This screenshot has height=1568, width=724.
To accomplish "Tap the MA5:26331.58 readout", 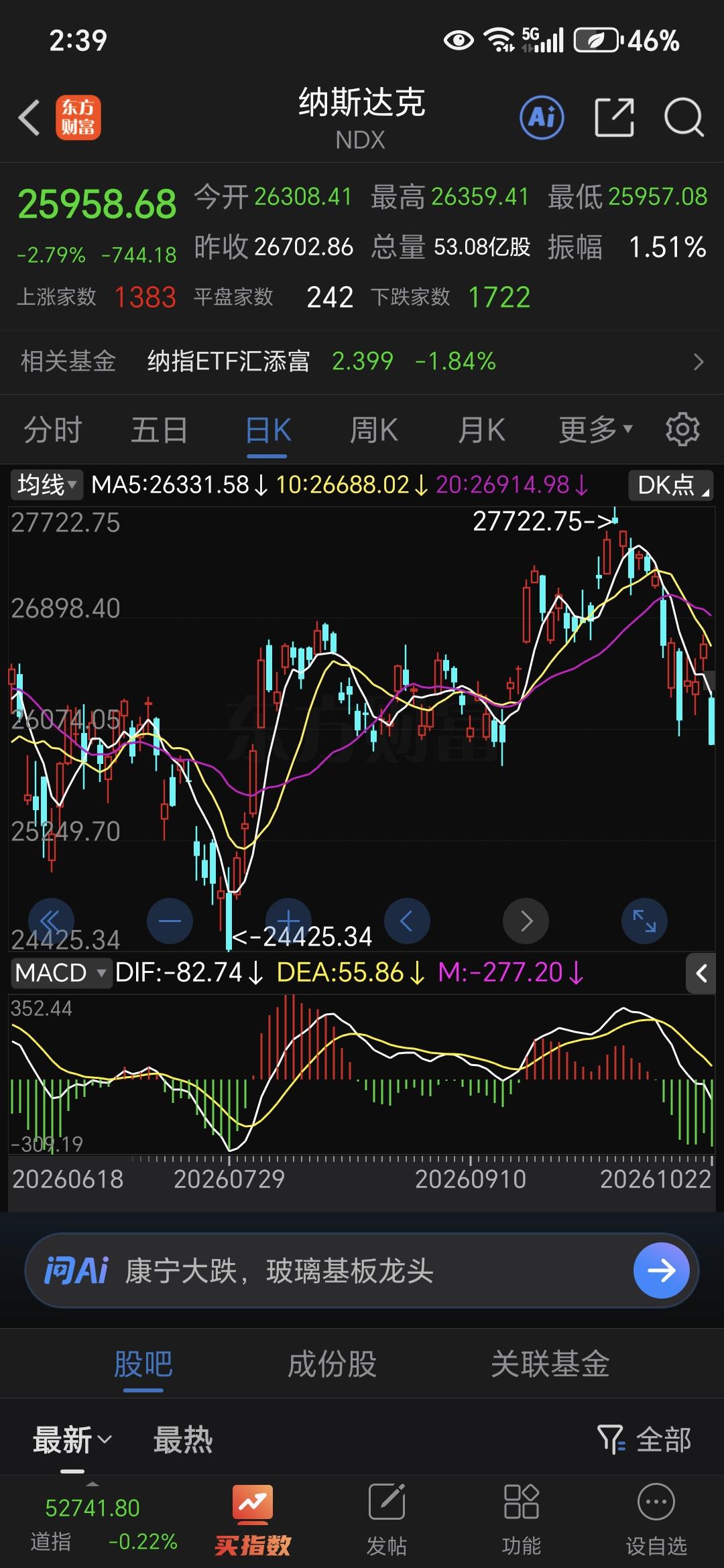I will [x=179, y=484].
